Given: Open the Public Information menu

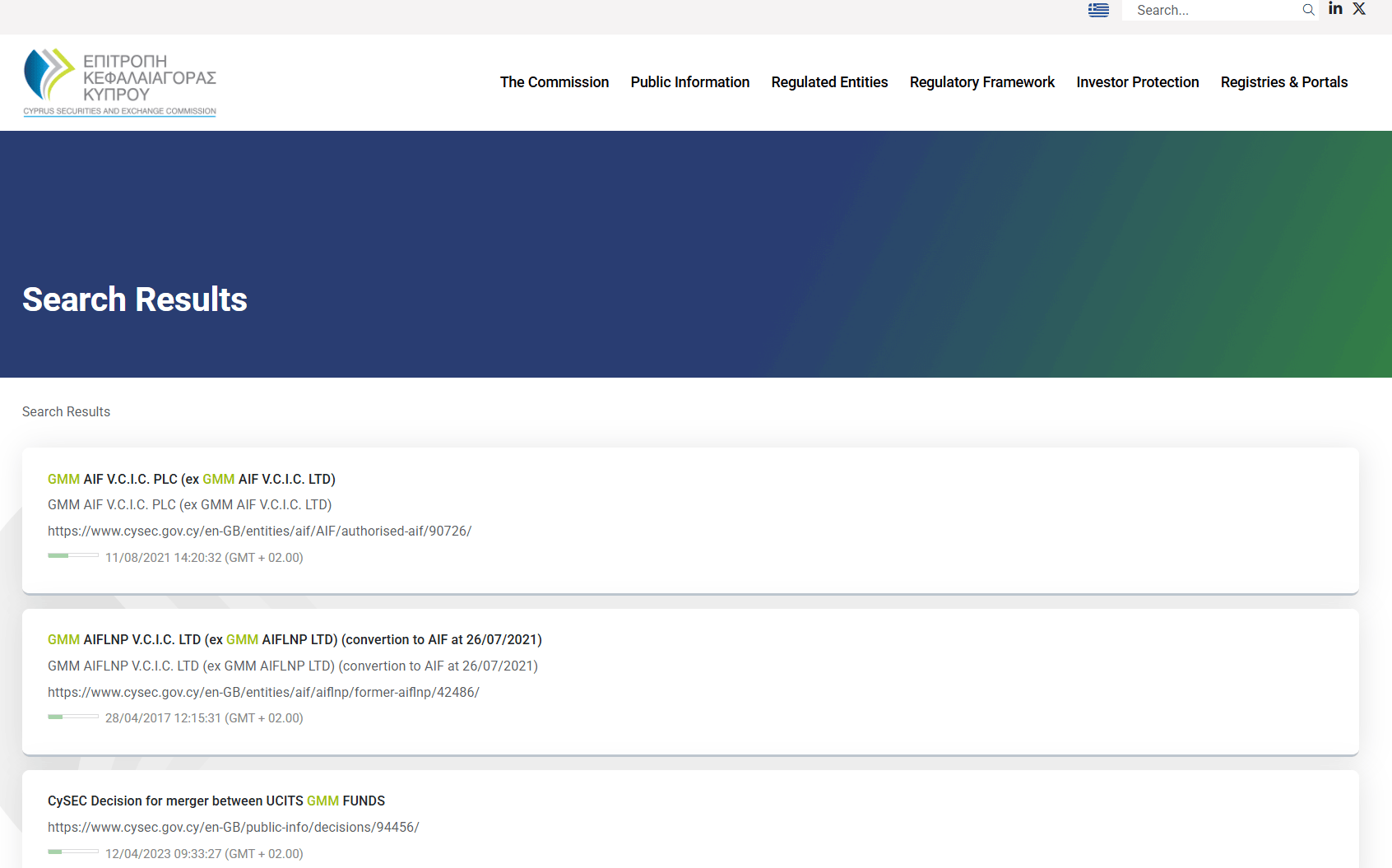Looking at the screenshot, I should [690, 82].
